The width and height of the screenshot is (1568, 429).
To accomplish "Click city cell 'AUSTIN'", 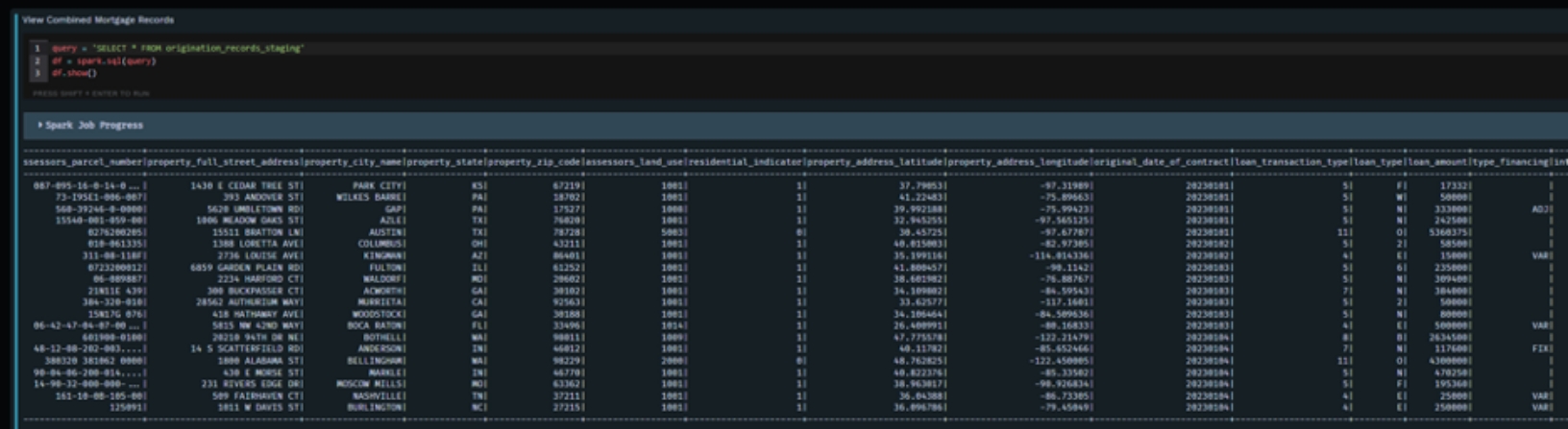I will tap(387, 232).
